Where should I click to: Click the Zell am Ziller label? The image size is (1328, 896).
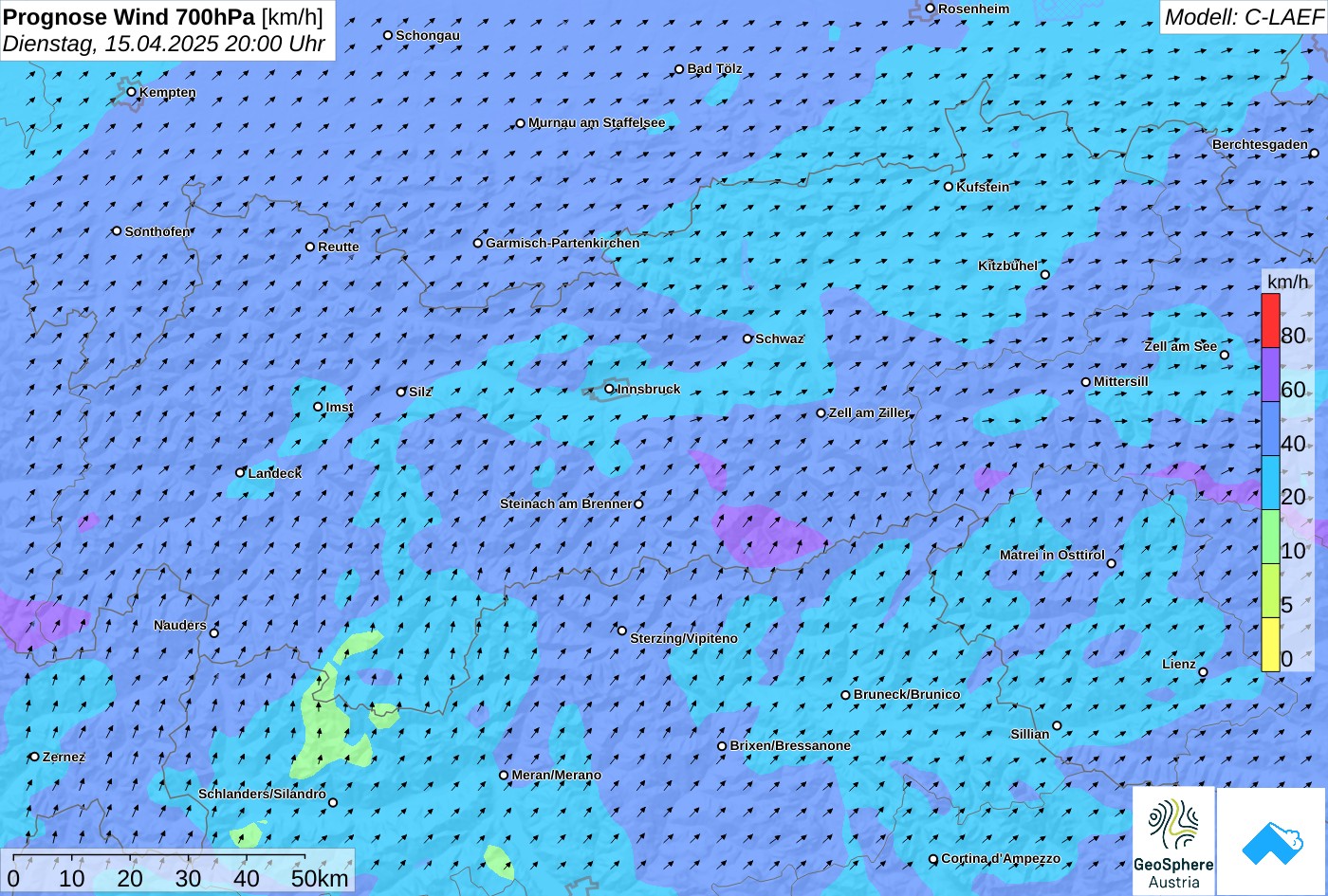click(869, 412)
